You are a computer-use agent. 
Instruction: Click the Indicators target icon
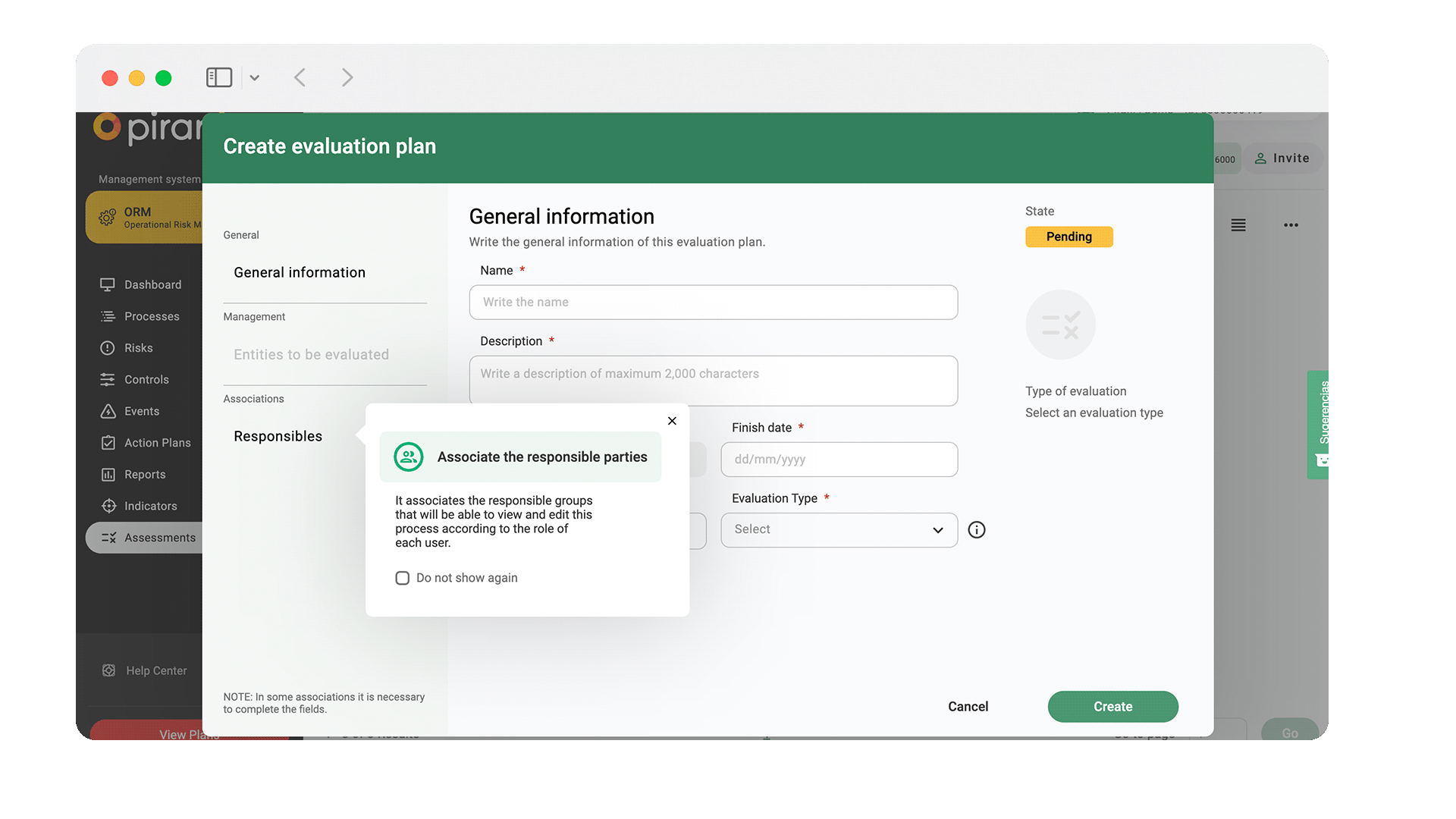click(x=108, y=506)
